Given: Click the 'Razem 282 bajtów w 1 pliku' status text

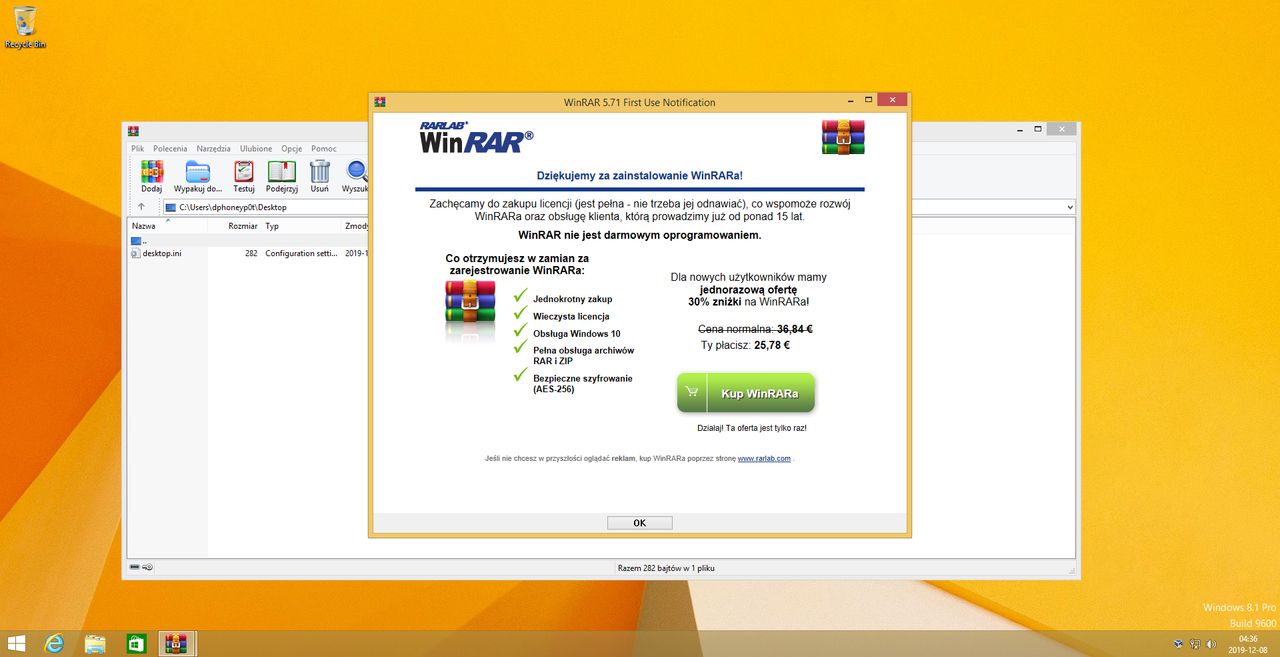Looking at the screenshot, I should click(666, 568).
